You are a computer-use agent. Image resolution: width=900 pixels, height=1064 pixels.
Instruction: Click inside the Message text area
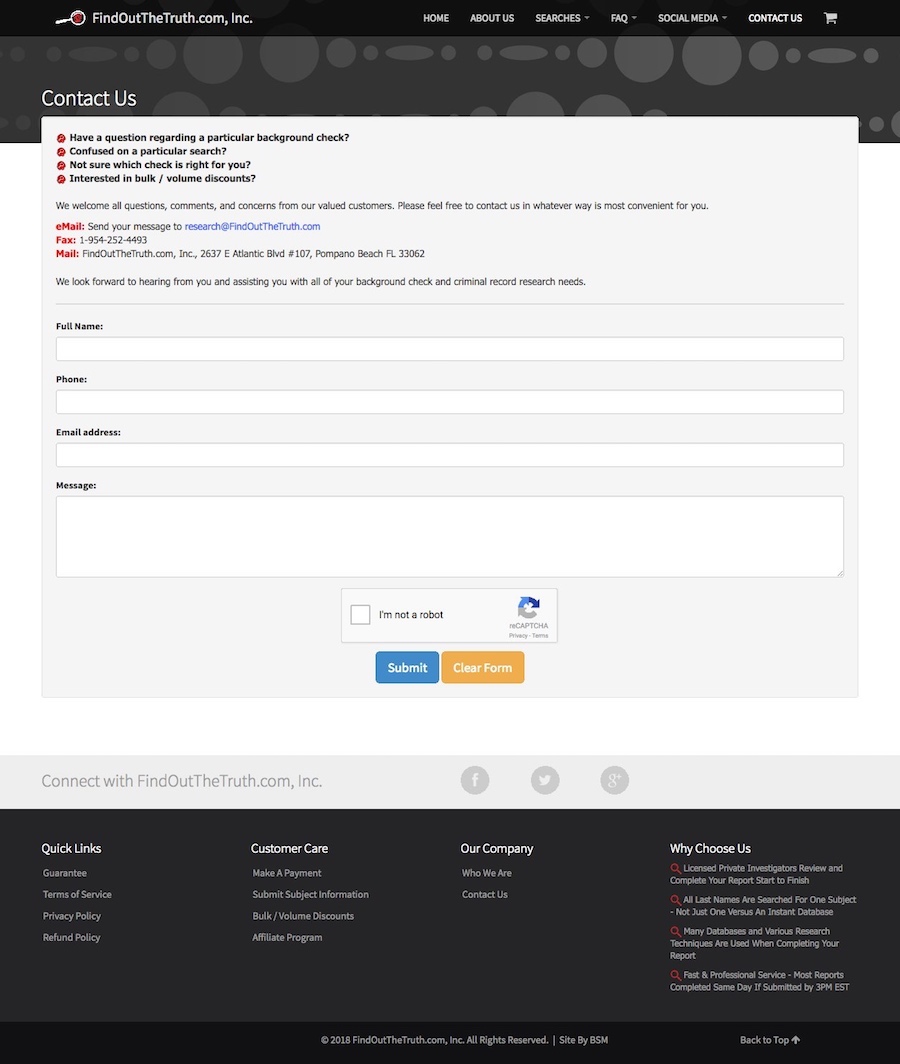(450, 537)
